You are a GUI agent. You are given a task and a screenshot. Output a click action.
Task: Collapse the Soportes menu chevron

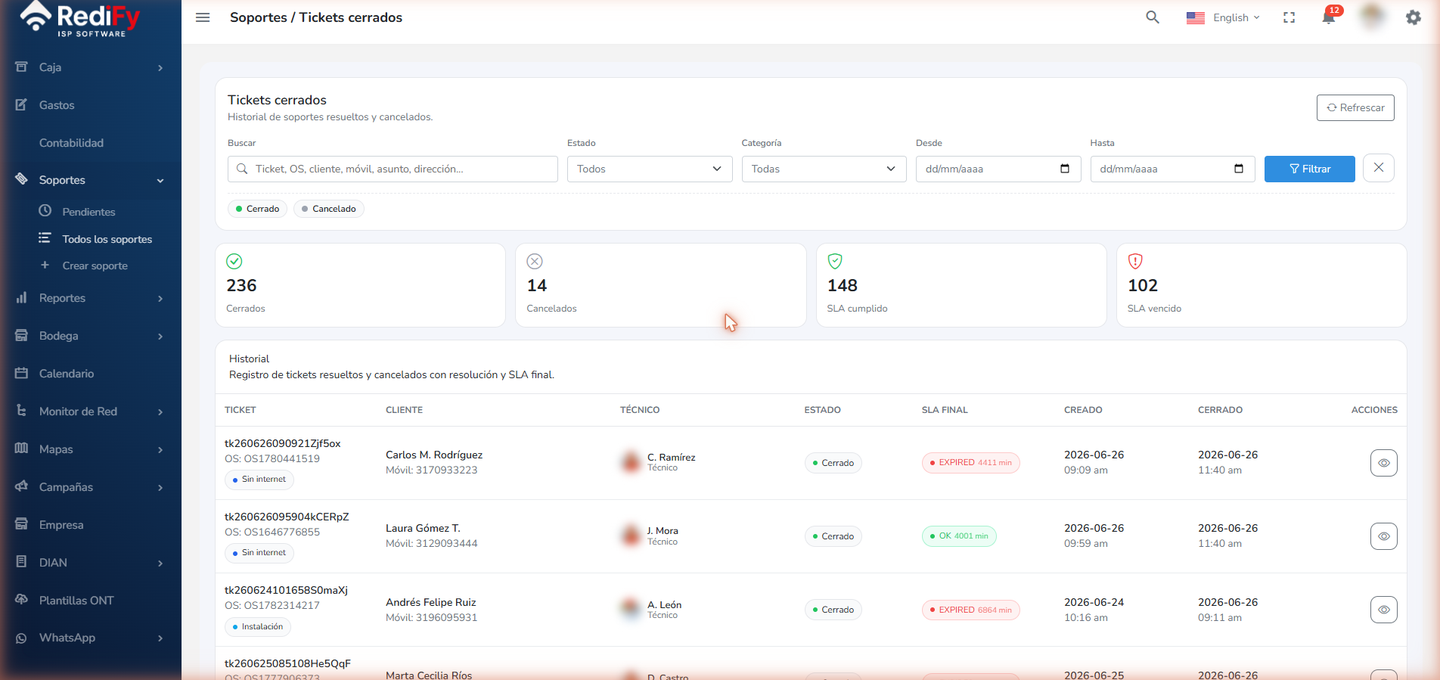tap(160, 181)
